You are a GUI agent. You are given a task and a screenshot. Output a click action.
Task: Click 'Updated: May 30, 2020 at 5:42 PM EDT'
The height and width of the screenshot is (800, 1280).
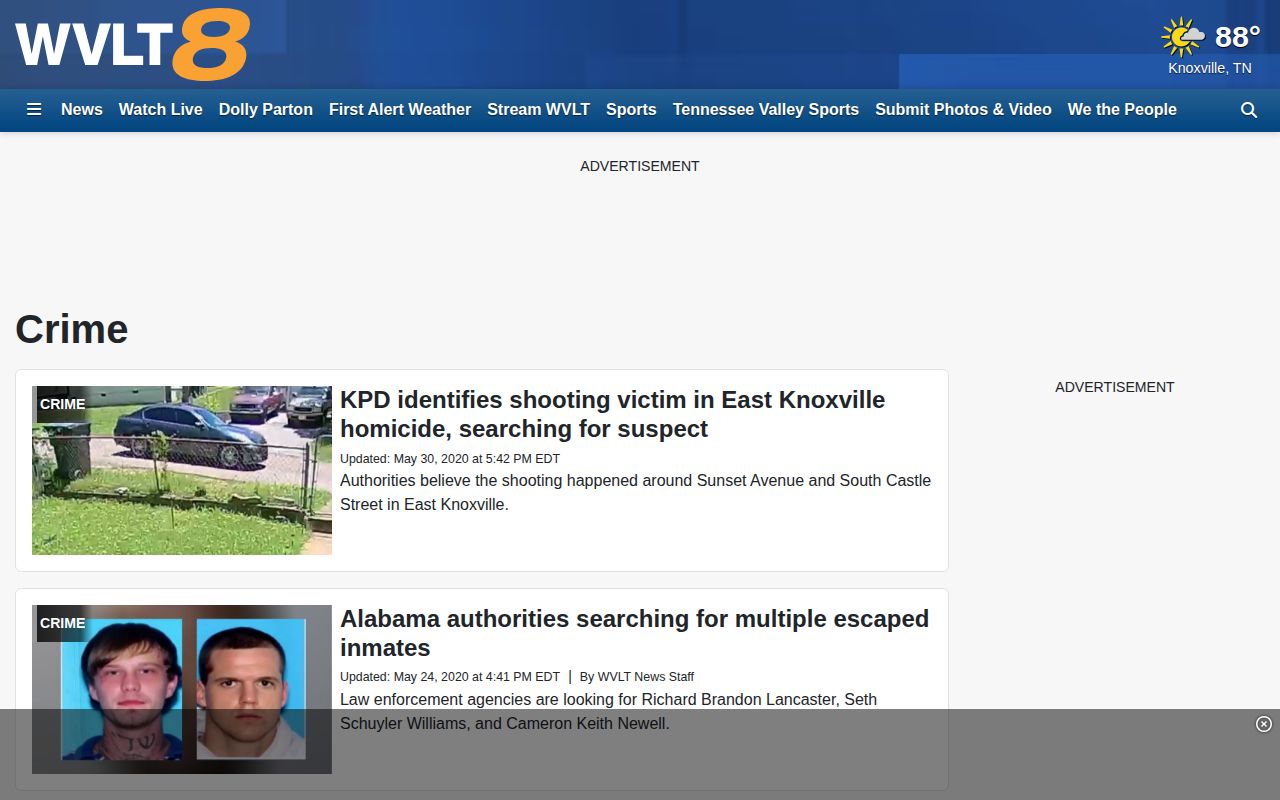[x=450, y=459]
